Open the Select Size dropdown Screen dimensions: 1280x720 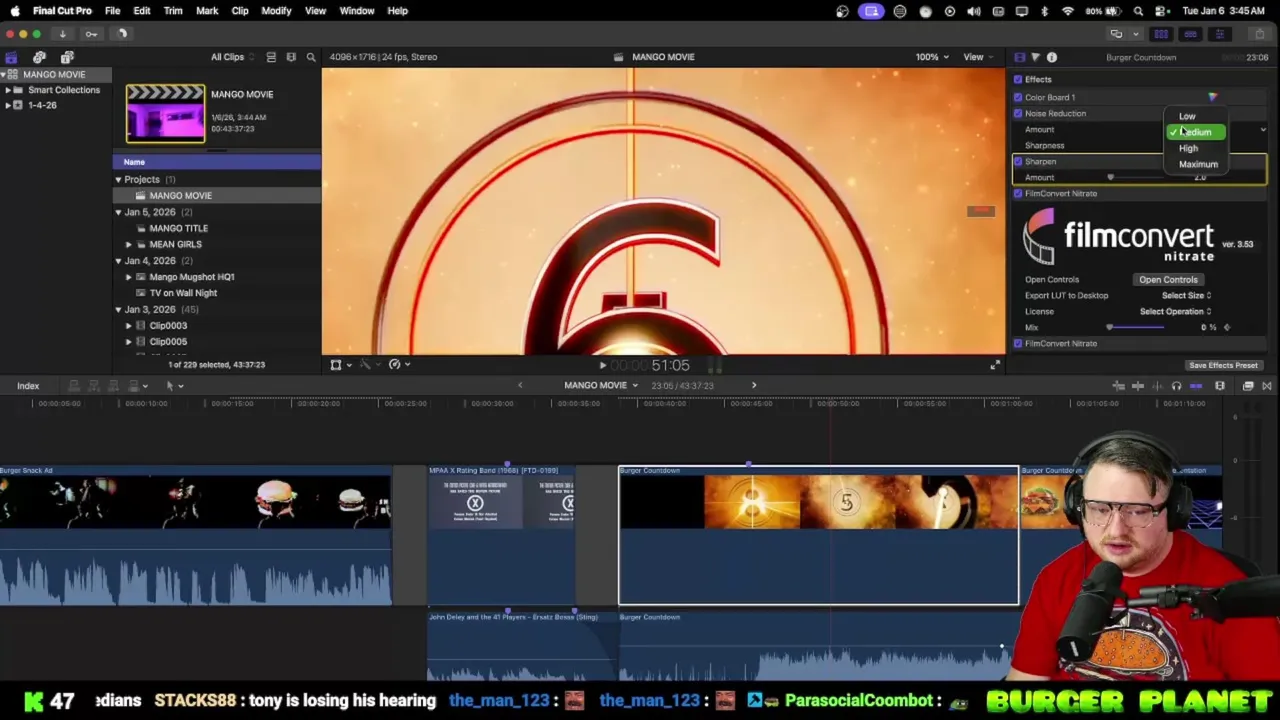[1186, 295]
